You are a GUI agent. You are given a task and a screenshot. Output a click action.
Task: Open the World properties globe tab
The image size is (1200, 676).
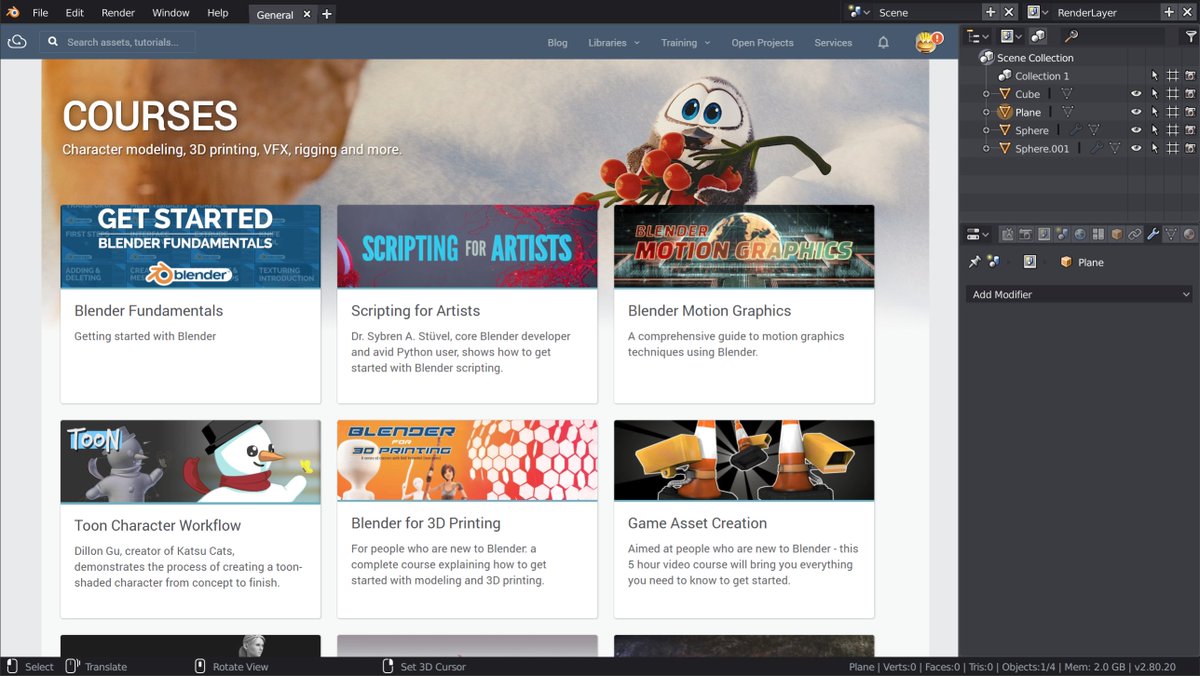tap(1080, 234)
